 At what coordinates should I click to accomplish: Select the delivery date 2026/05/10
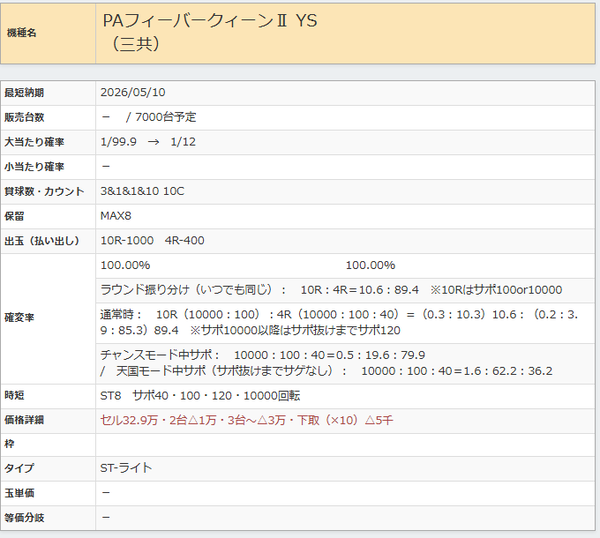[132, 92]
